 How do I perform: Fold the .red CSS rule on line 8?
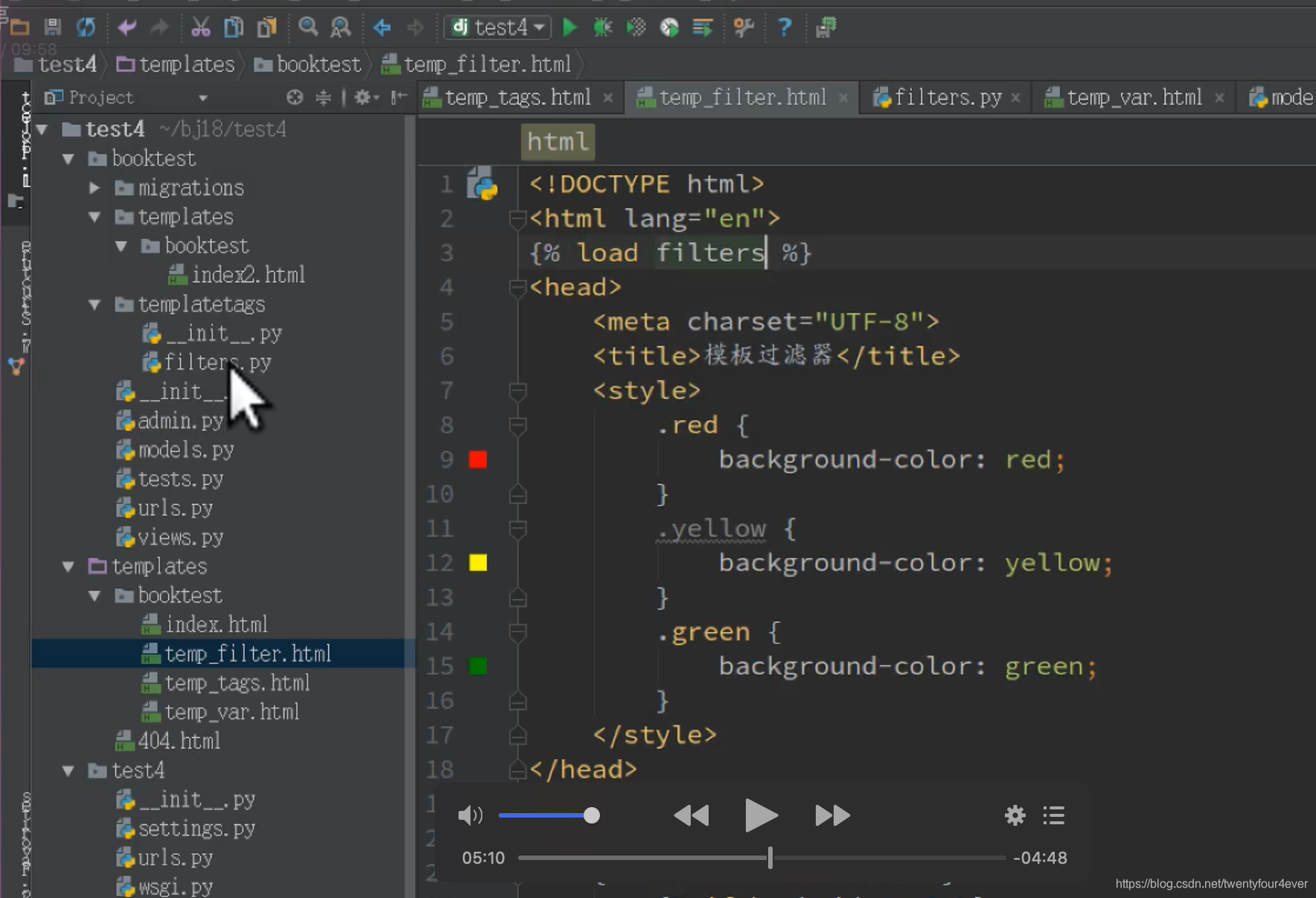517,425
